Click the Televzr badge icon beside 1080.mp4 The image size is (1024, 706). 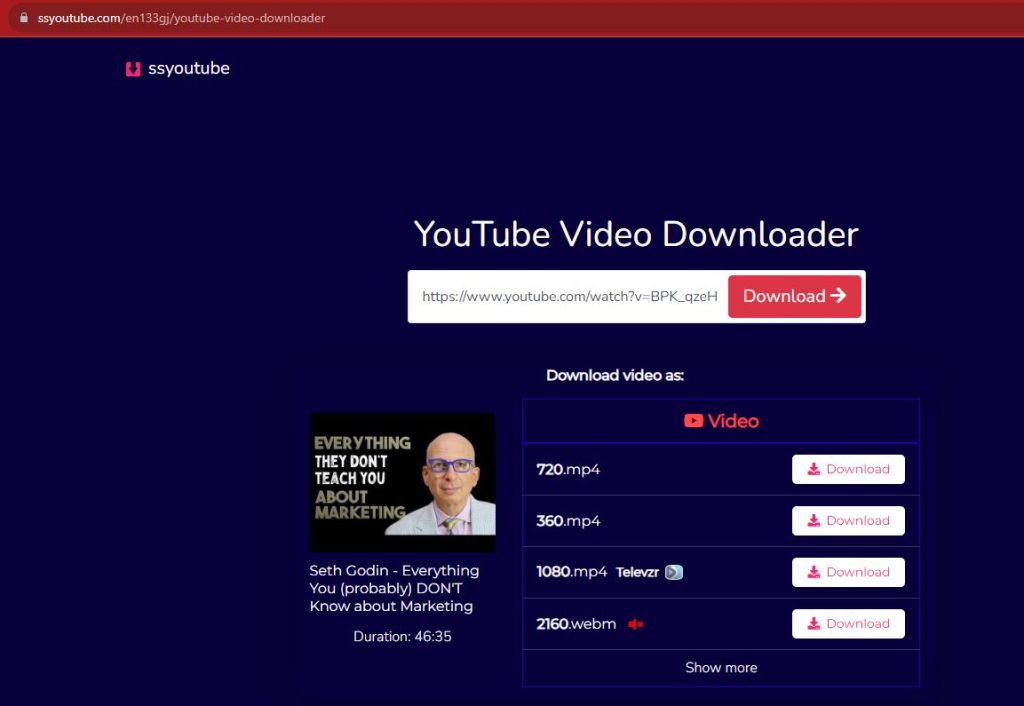pos(674,572)
